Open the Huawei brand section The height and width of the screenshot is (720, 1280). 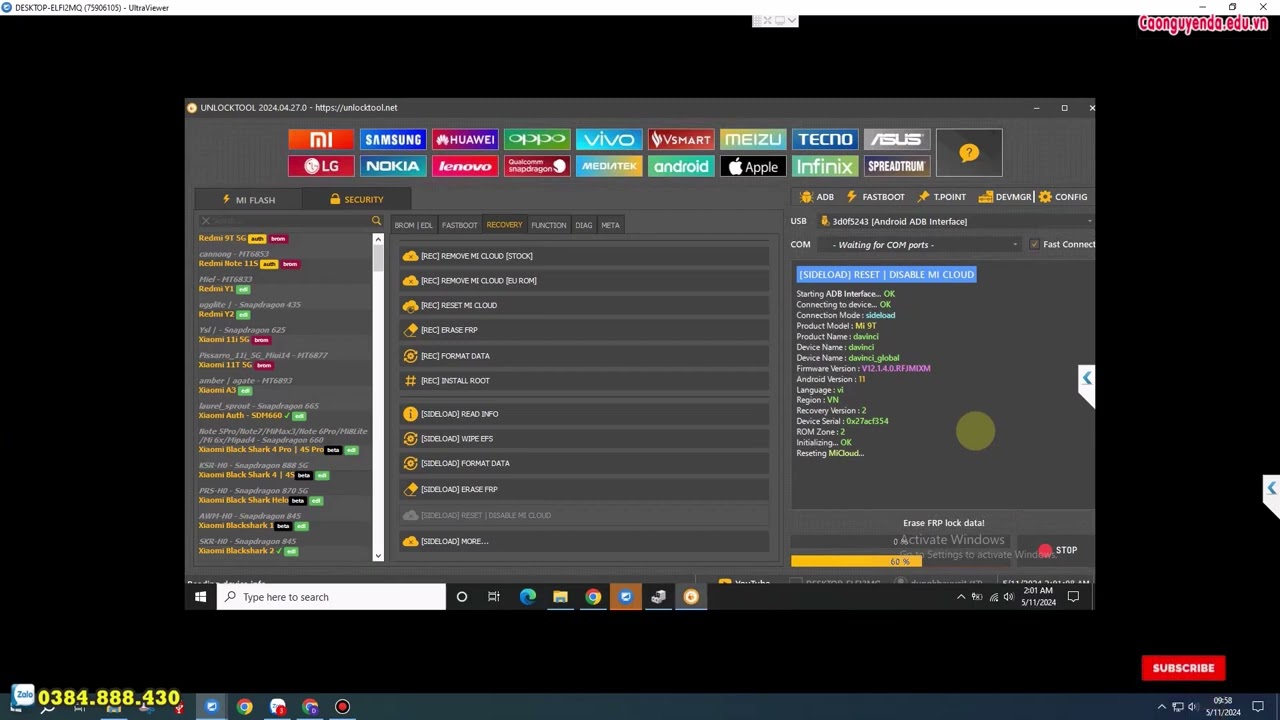pyautogui.click(x=465, y=140)
